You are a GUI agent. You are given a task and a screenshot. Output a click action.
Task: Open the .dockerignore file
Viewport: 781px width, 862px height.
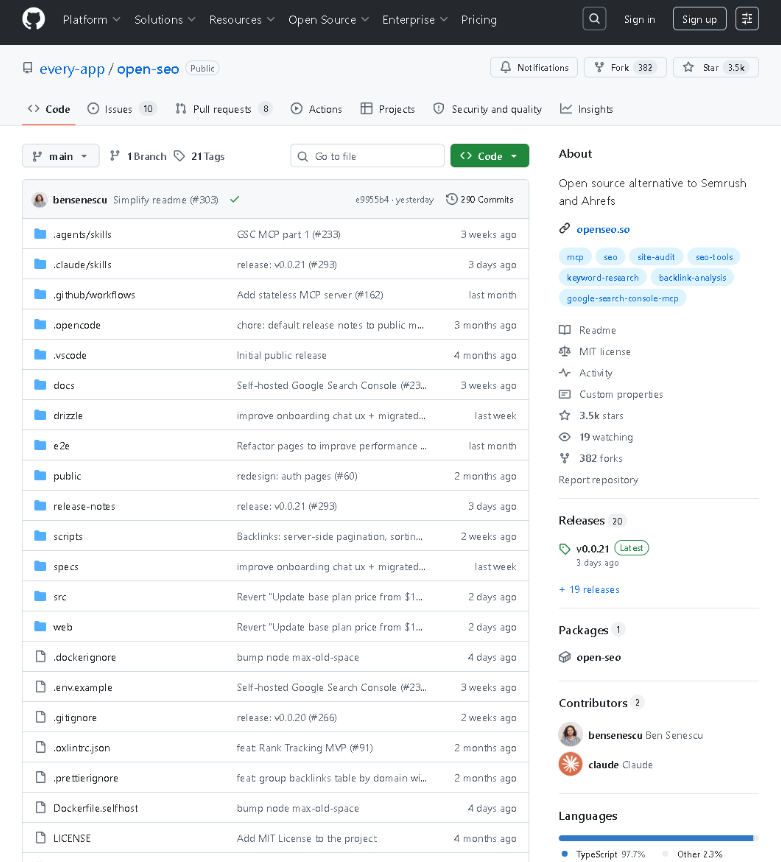(84, 657)
